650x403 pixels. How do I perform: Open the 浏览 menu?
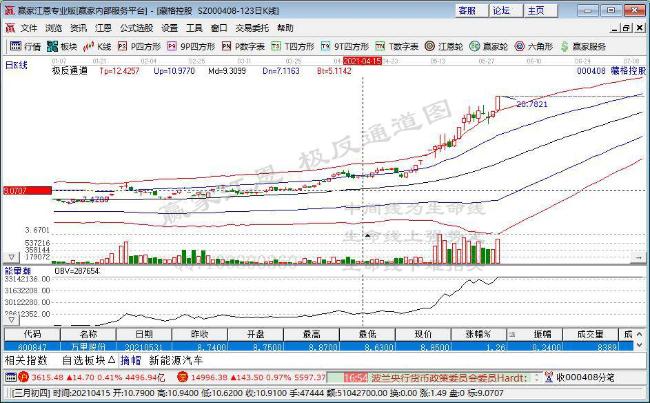tap(53, 28)
